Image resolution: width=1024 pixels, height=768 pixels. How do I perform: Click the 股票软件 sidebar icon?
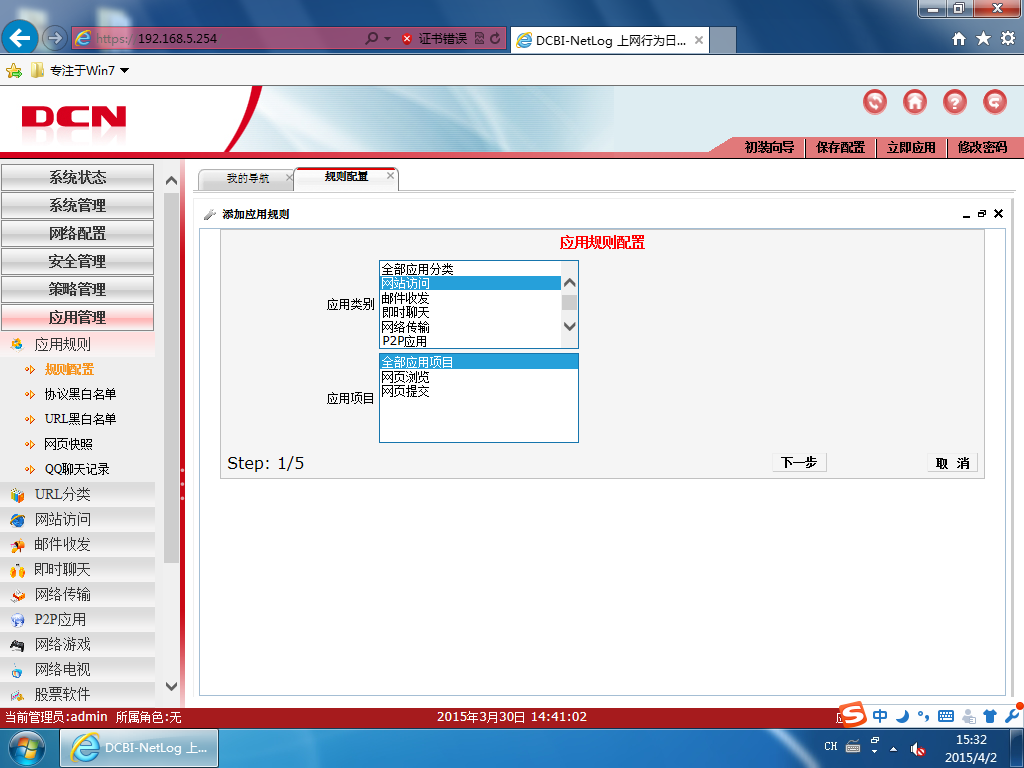click(17, 695)
